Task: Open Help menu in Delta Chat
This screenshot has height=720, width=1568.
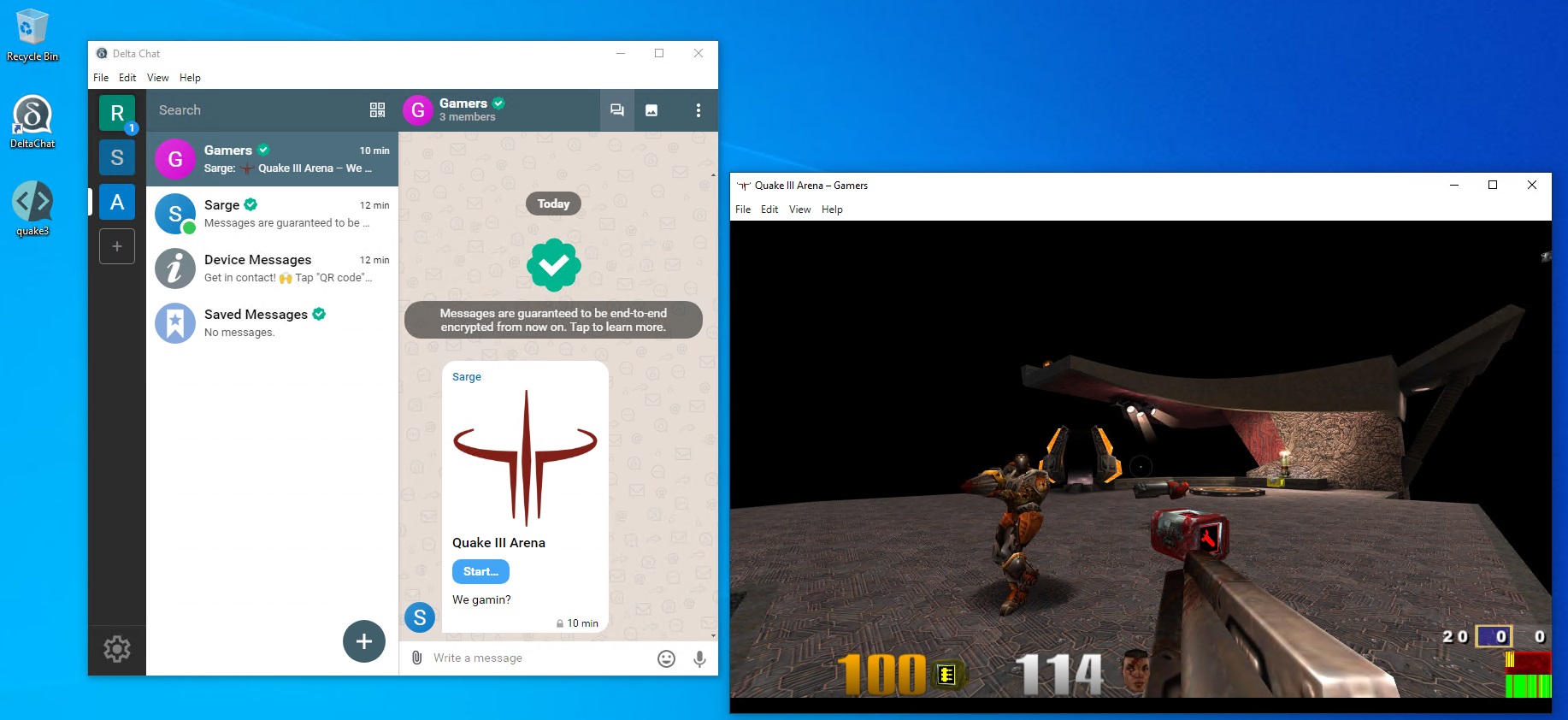Action: (x=190, y=78)
